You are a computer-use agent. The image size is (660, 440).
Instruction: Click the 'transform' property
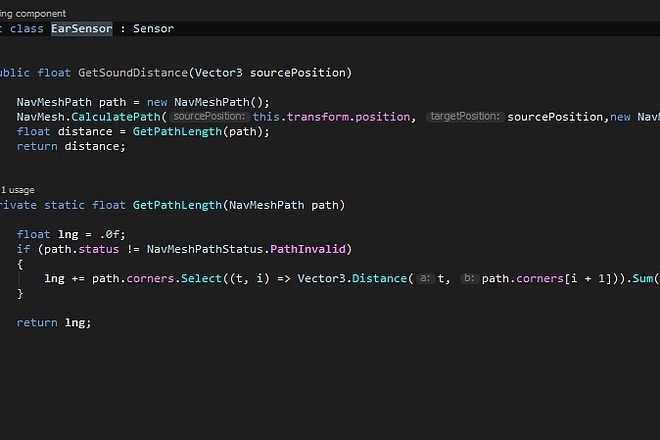pyautogui.click(x=317, y=117)
